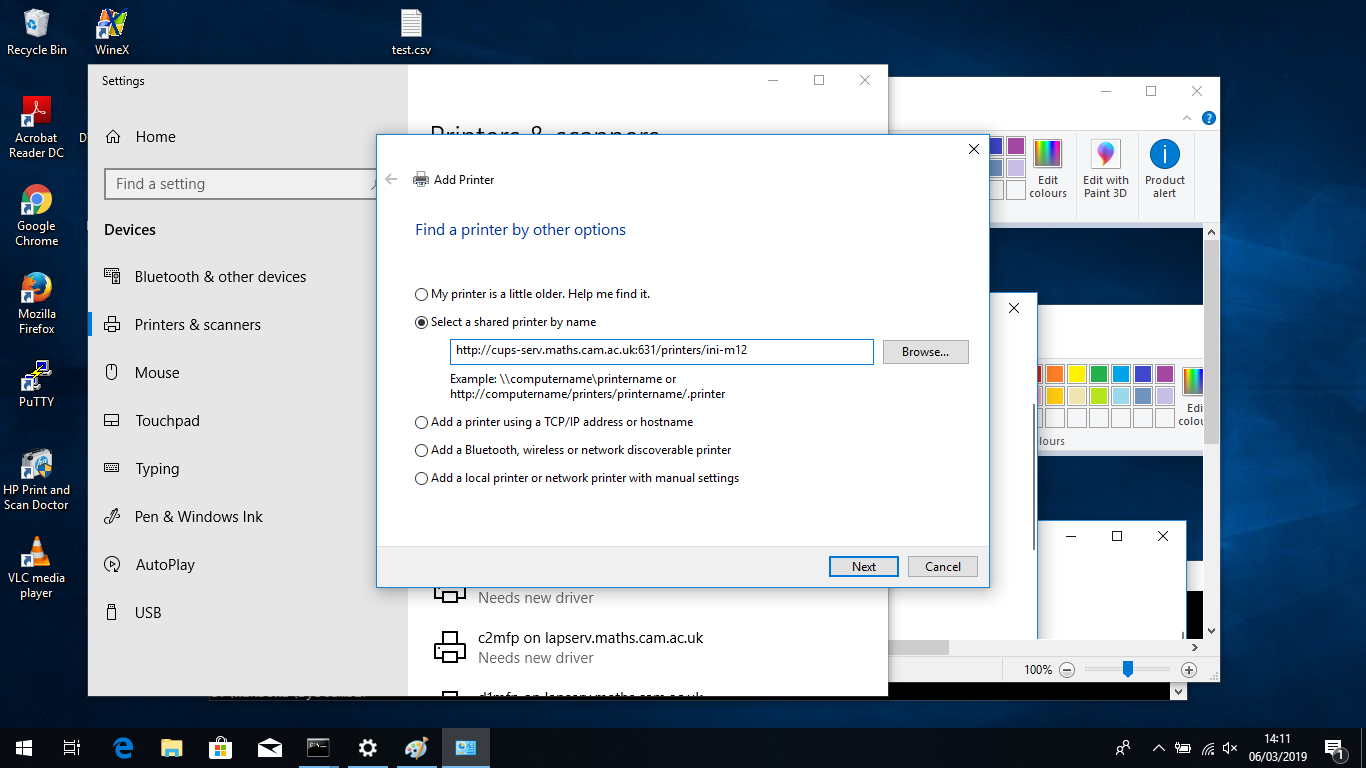Open Edit with Paint 3D

[x=1105, y=168]
